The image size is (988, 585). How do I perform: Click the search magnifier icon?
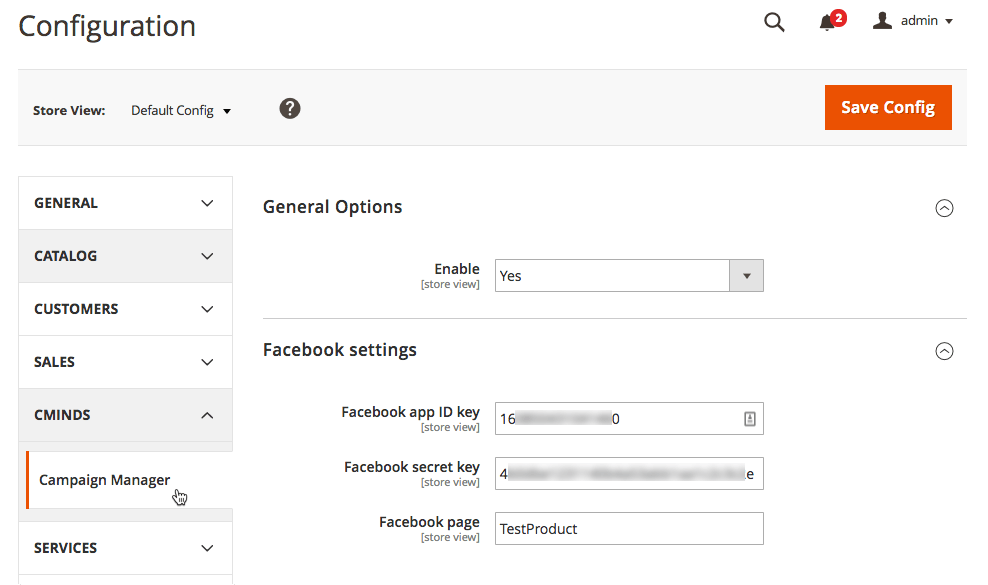point(774,22)
